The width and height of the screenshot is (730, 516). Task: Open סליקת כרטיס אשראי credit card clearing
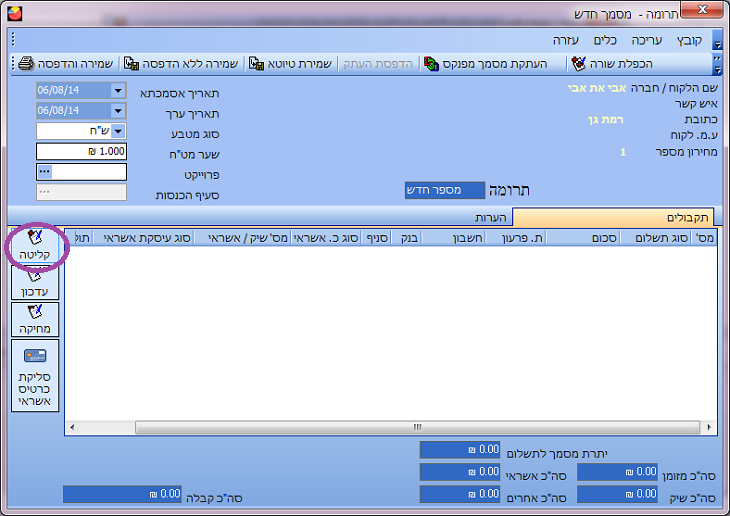point(35,375)
